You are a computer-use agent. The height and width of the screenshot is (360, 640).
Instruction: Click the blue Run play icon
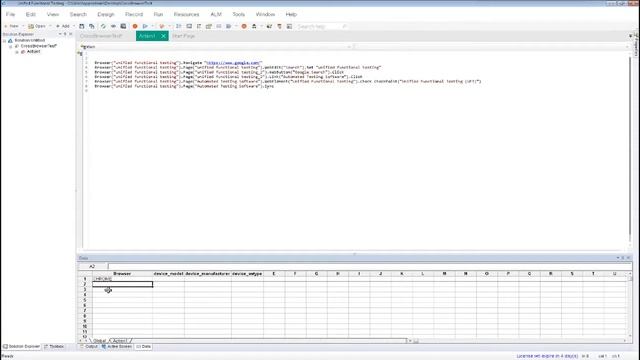click(145, 26)
